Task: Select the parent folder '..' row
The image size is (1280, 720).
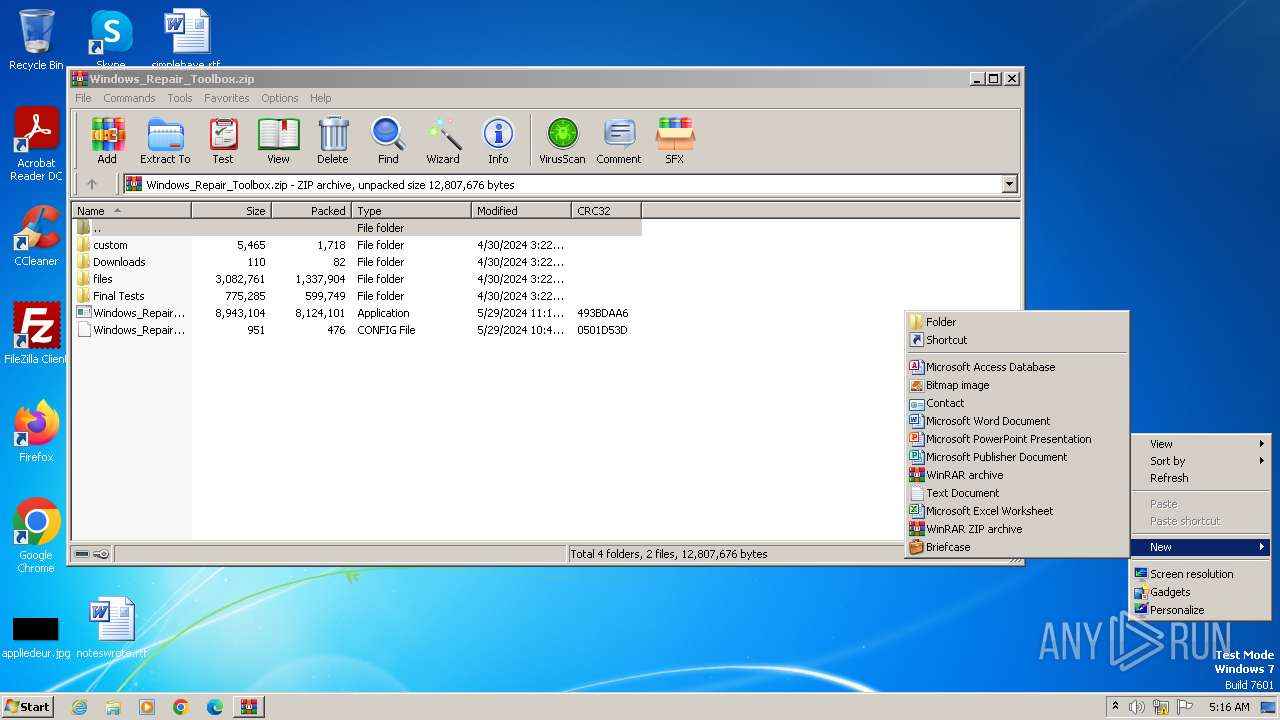Action: 357,228
